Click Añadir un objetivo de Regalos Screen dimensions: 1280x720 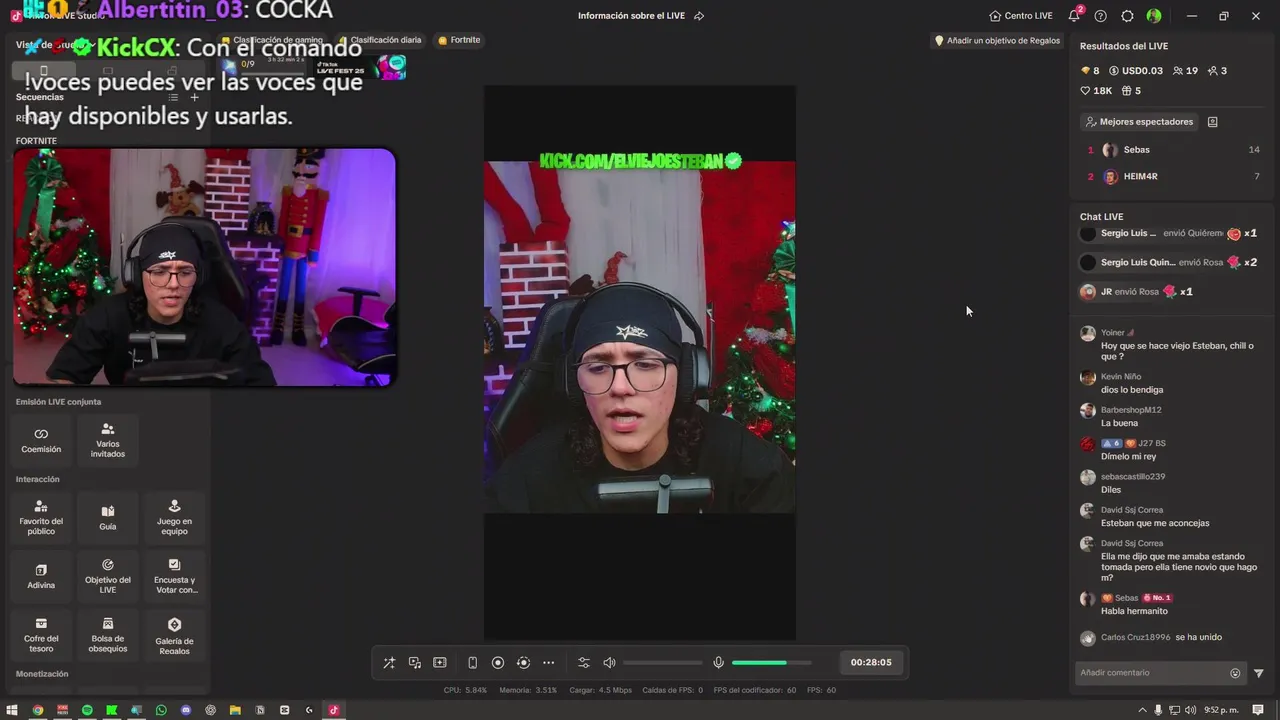point(997,41)
